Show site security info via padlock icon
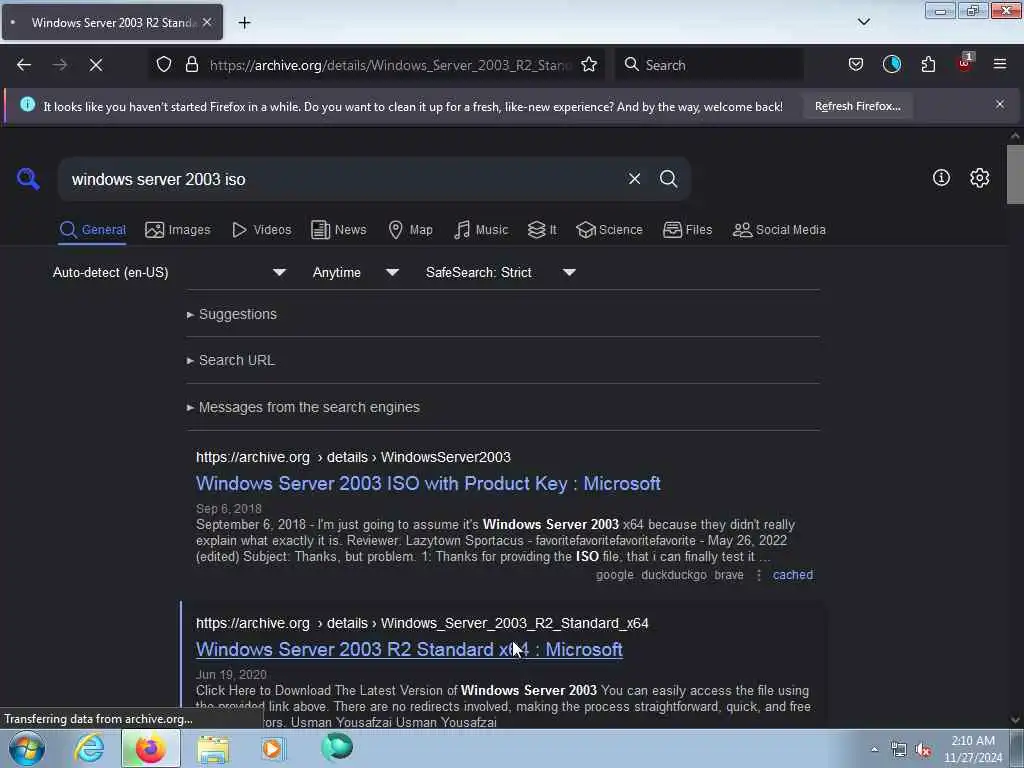 tap(191, 65)
